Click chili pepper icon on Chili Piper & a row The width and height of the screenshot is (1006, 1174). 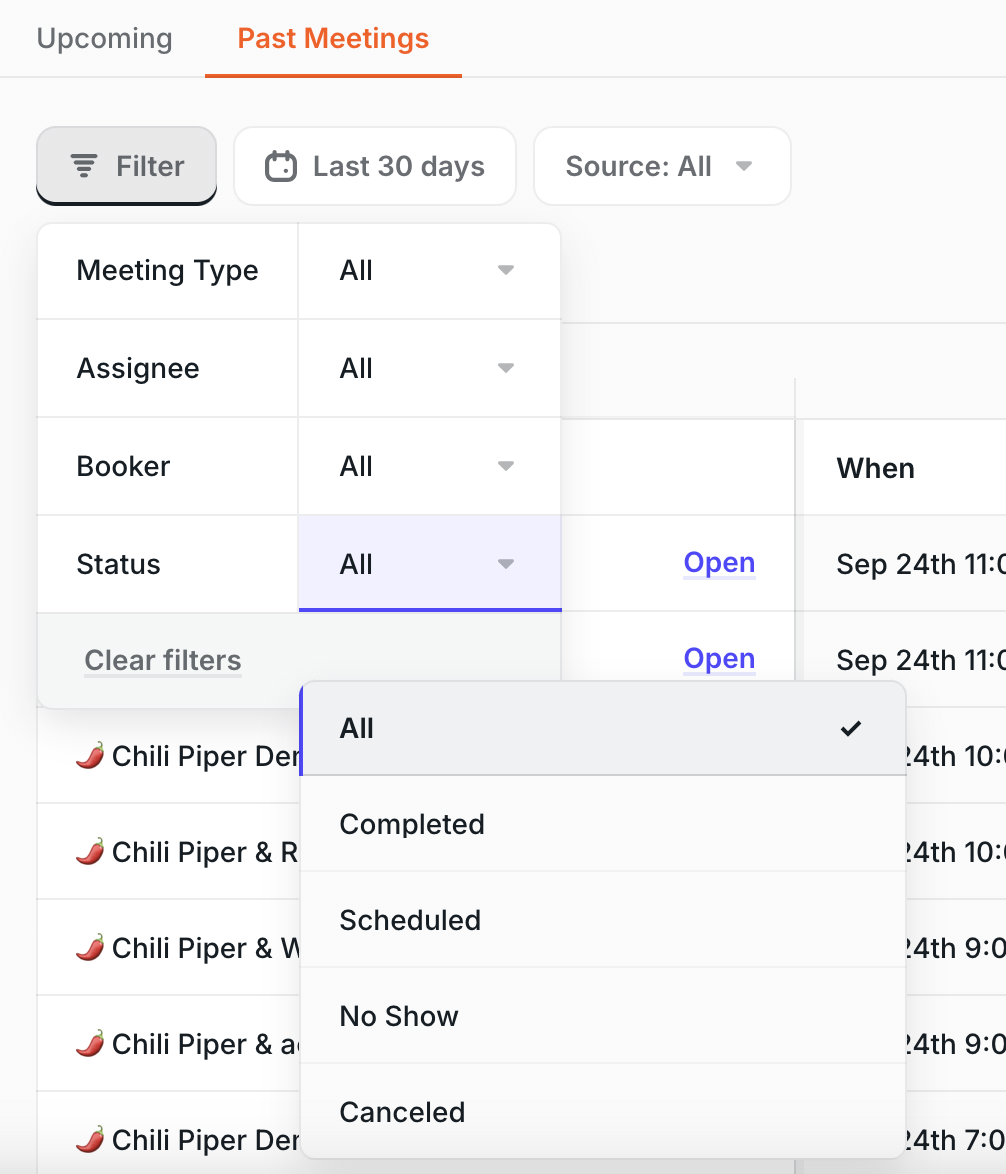coord(90,1044)
